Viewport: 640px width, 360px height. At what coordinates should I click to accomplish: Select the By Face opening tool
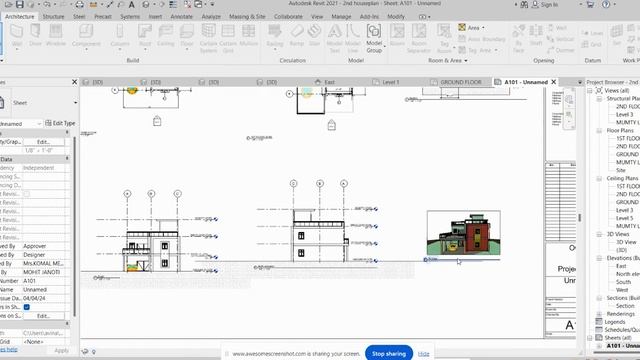pos(518,38)
